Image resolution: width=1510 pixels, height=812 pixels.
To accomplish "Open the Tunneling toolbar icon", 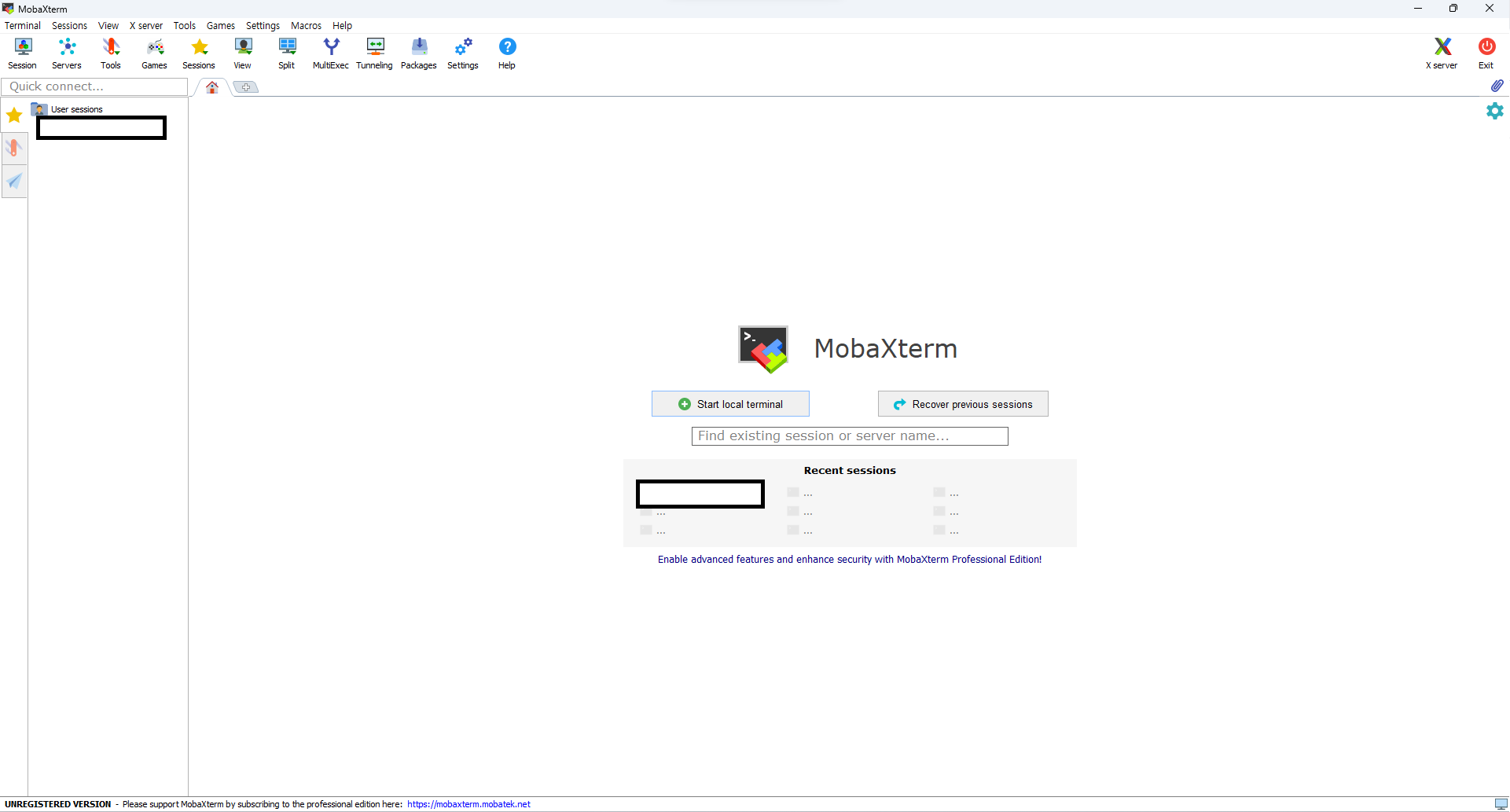I will 375,53.
